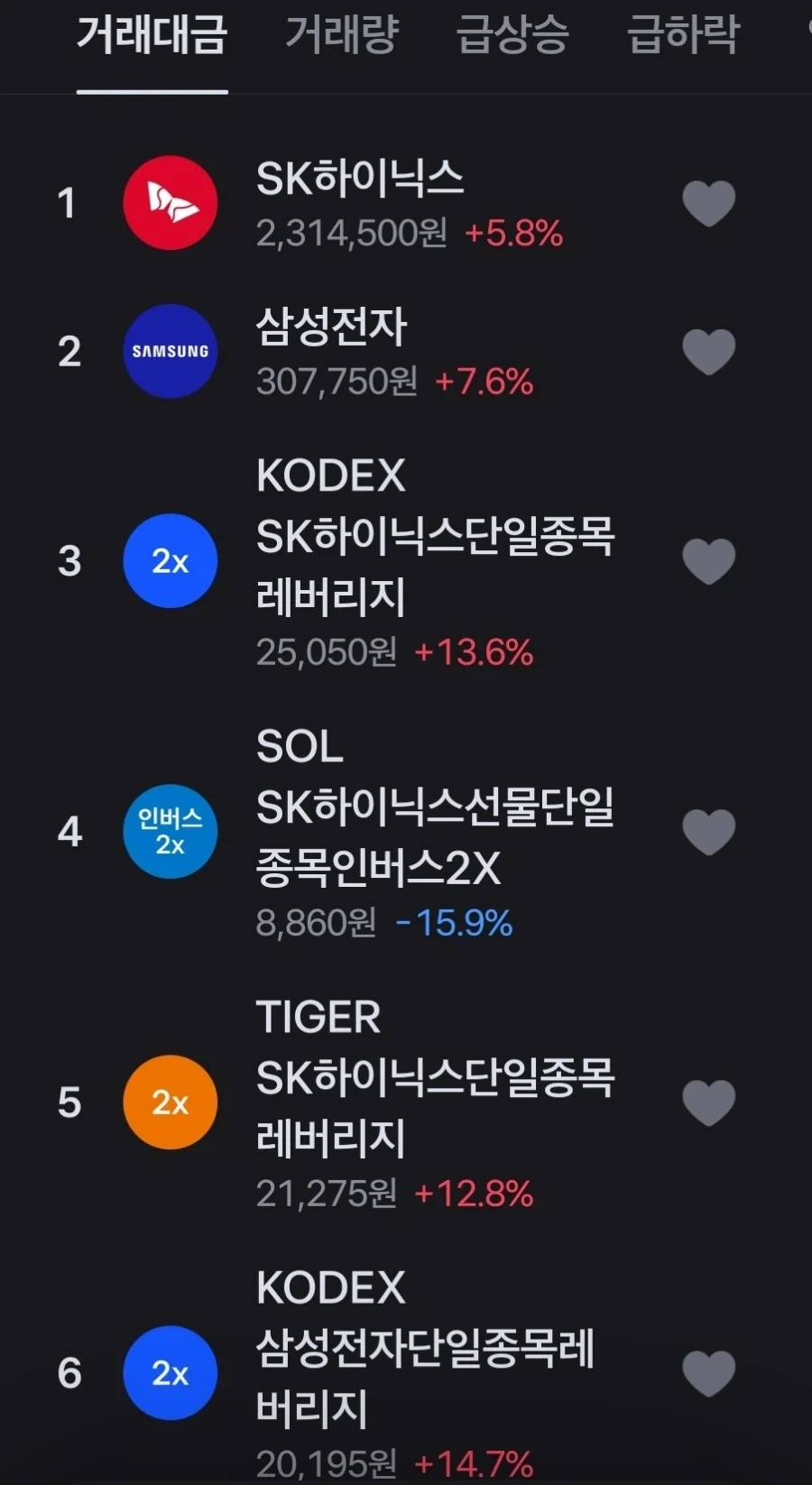Open the 삼성전자 stock name
This screenshot has height=1485, width=812.
[332, 326]
